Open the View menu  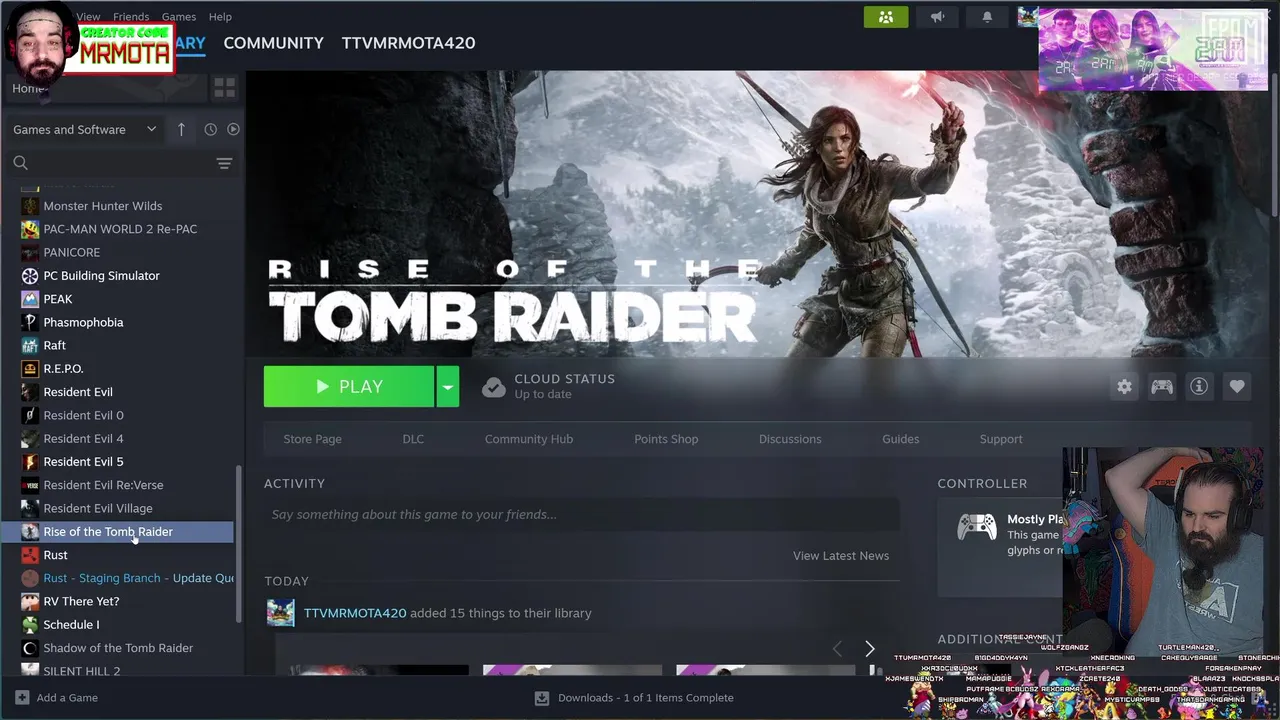(89, 16)
